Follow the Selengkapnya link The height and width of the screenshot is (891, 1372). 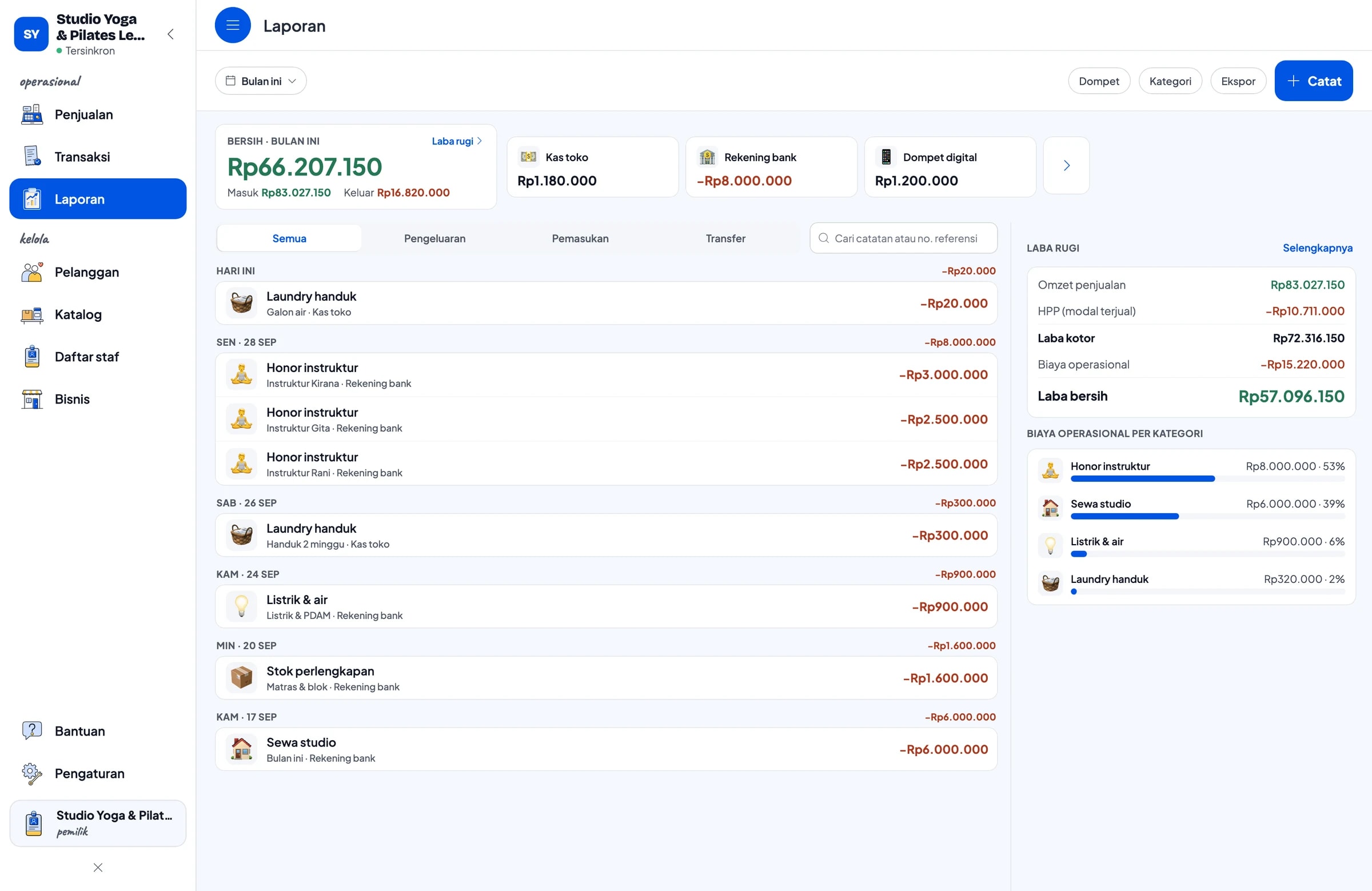(1317, 248)
